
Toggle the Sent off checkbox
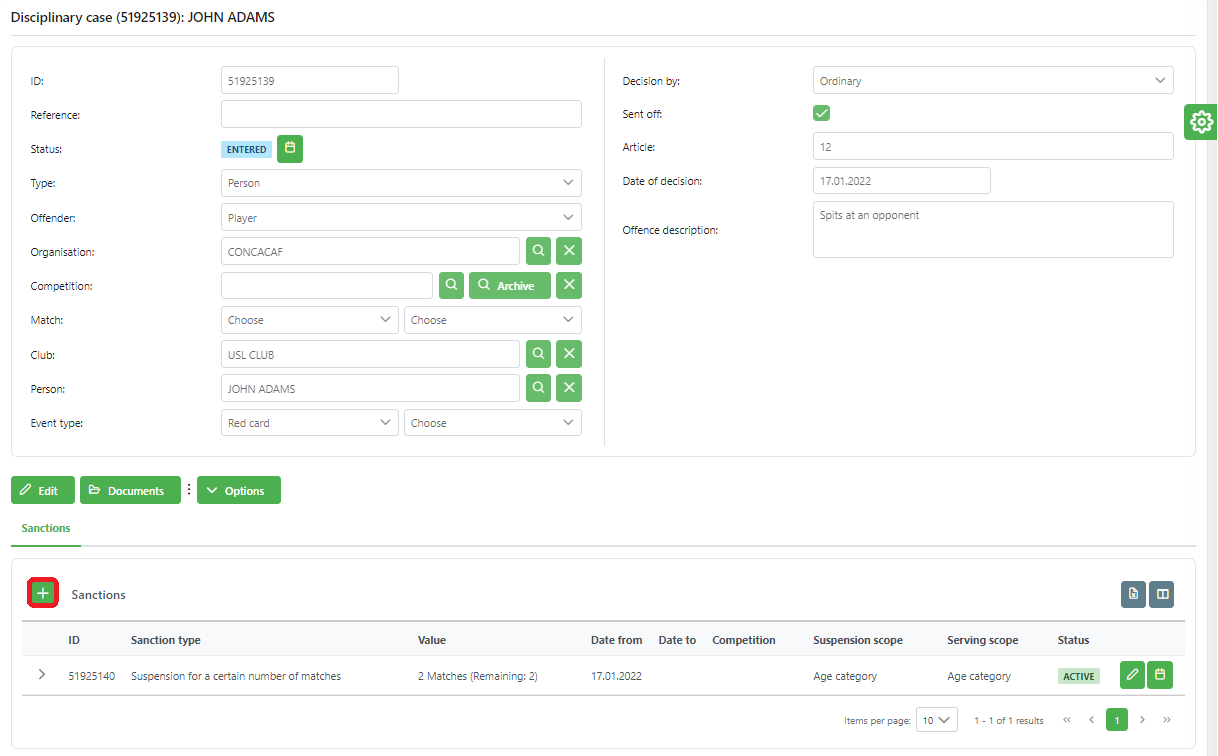(822, 114)
